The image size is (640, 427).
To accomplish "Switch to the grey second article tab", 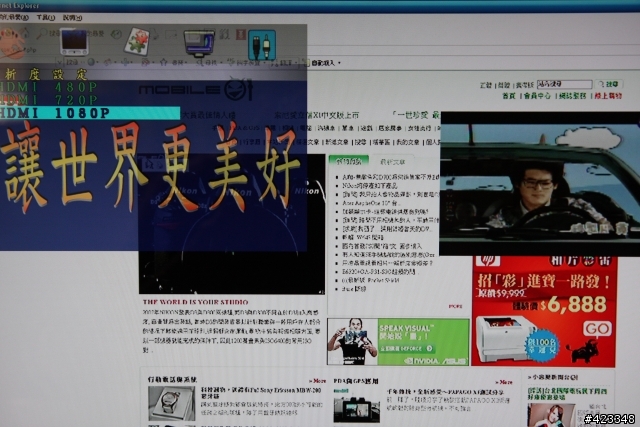I will pos(393,162).
